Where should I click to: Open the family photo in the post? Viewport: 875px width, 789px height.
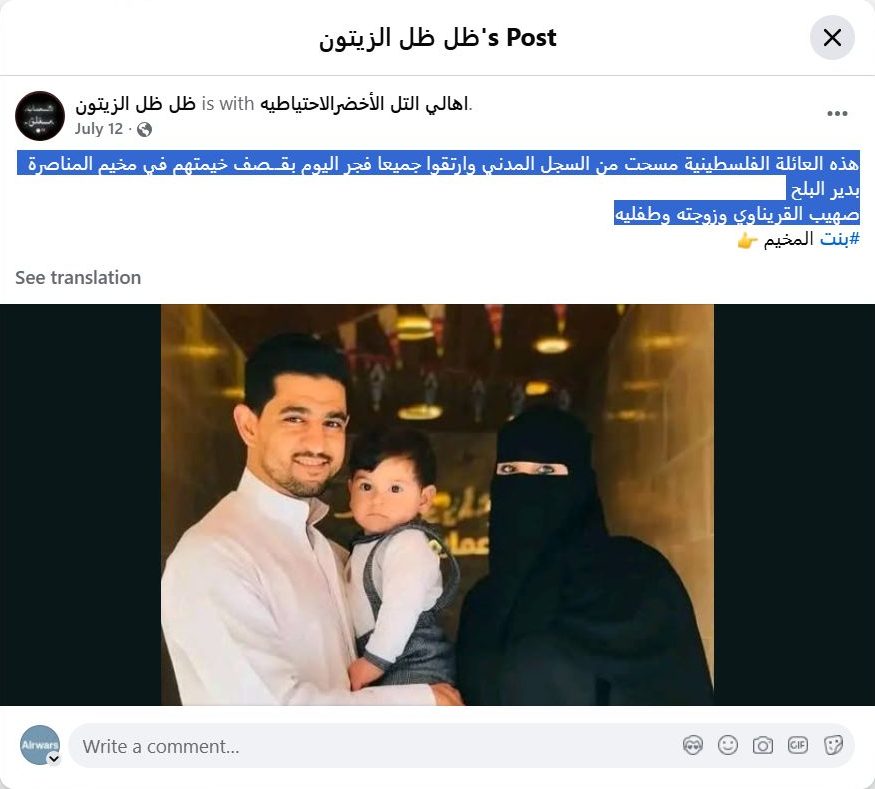click(438, 504)
